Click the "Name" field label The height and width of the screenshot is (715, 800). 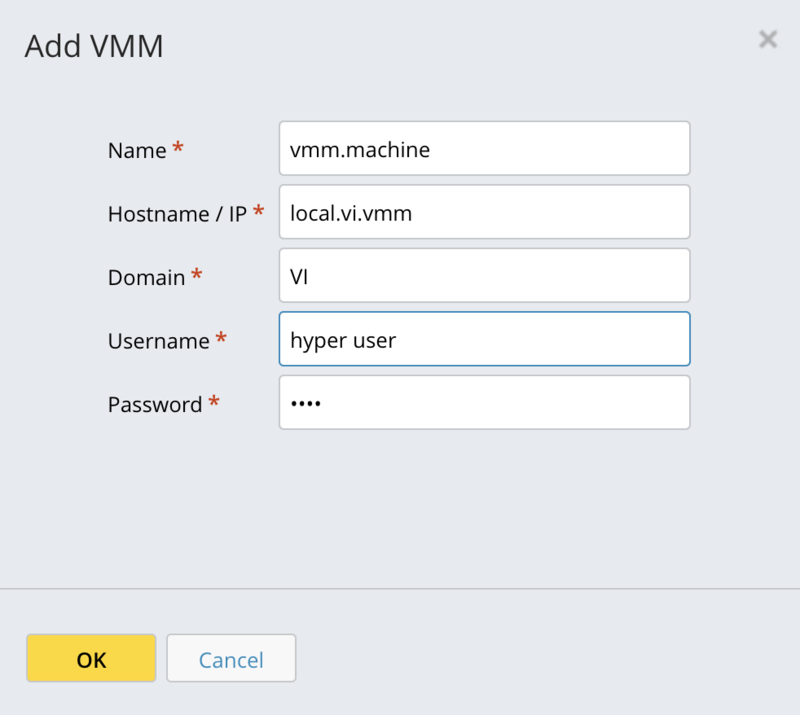click(x=137, y=151)
